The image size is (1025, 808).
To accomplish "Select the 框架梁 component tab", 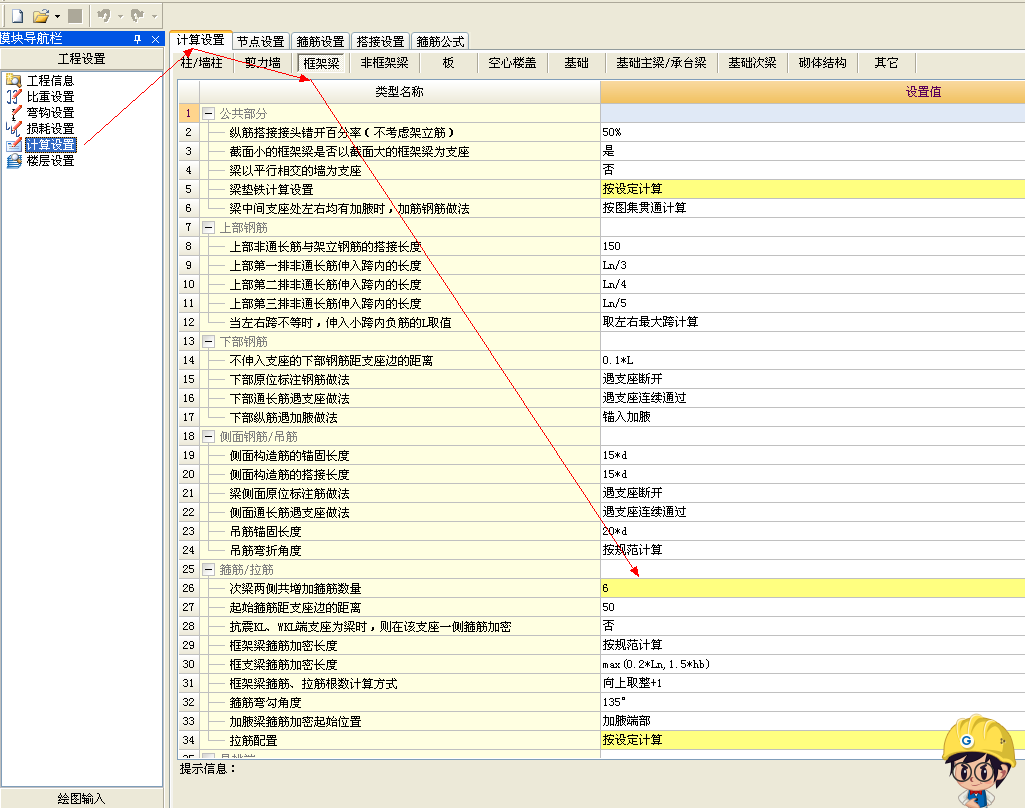I will (x=322, y=63).
